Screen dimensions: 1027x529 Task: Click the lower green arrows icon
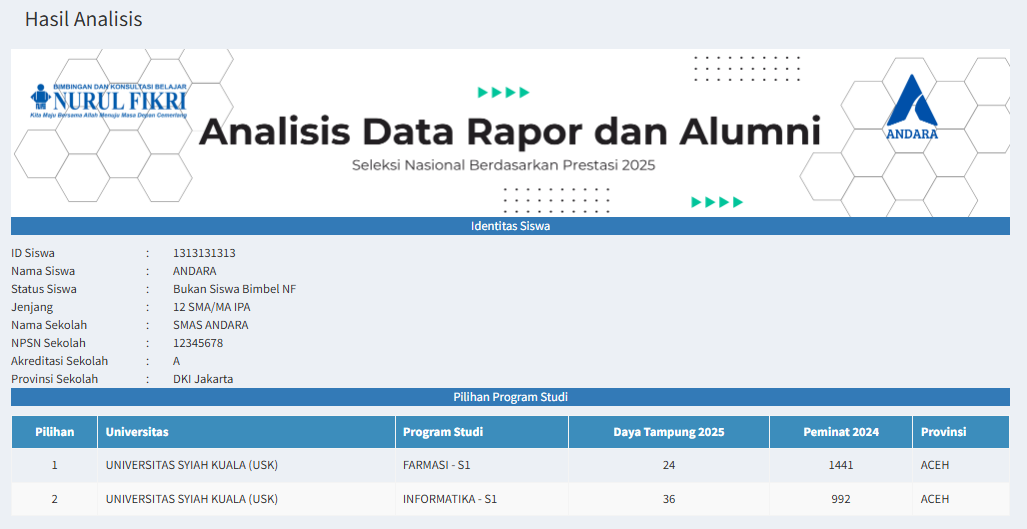(717, 202)
